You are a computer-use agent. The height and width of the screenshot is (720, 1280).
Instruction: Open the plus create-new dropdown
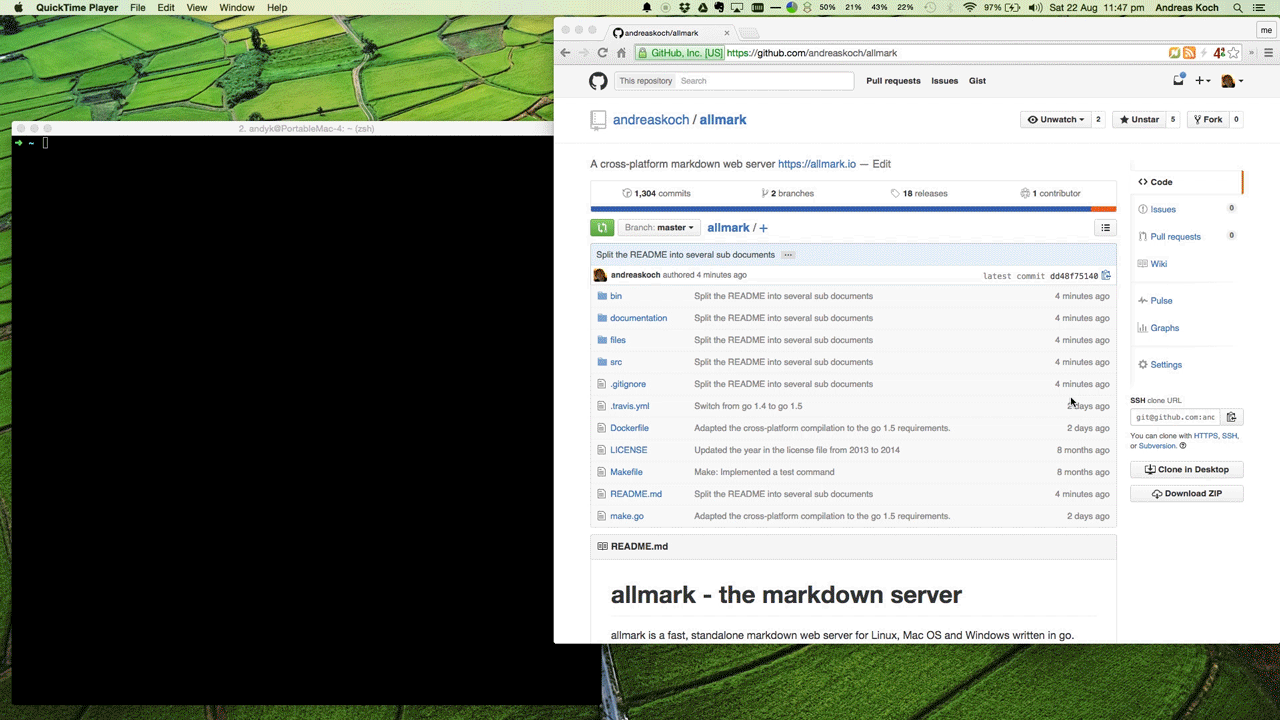(x=1203, y=81)
